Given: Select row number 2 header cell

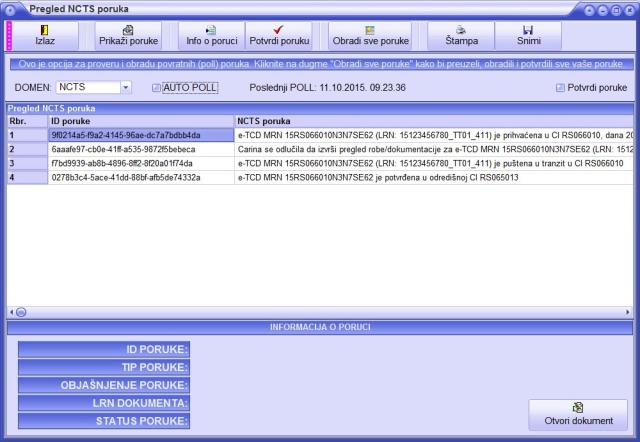Looking at the screenshot, I should pos(27,149).
